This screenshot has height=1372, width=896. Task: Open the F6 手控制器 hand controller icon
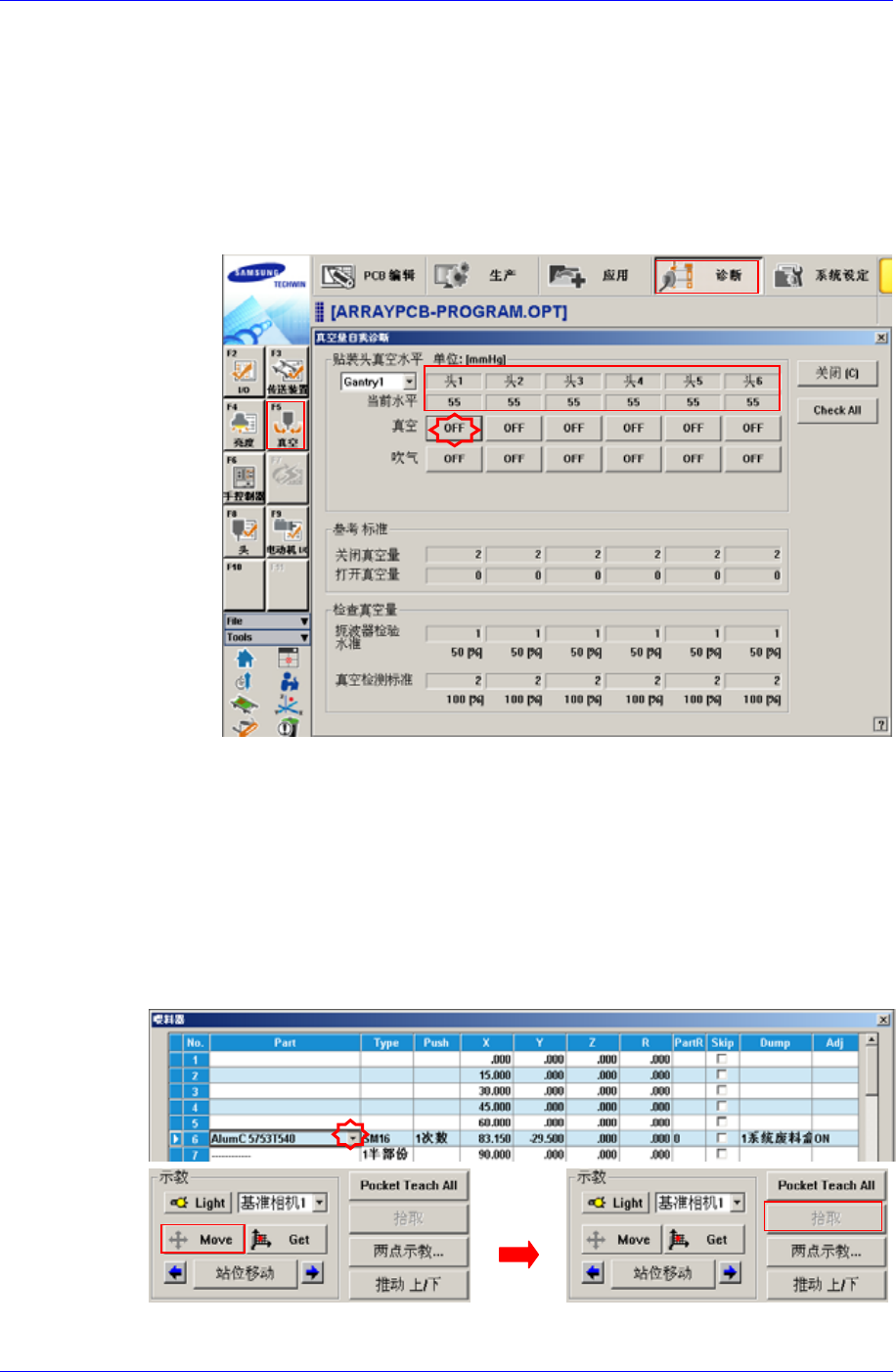244,478
